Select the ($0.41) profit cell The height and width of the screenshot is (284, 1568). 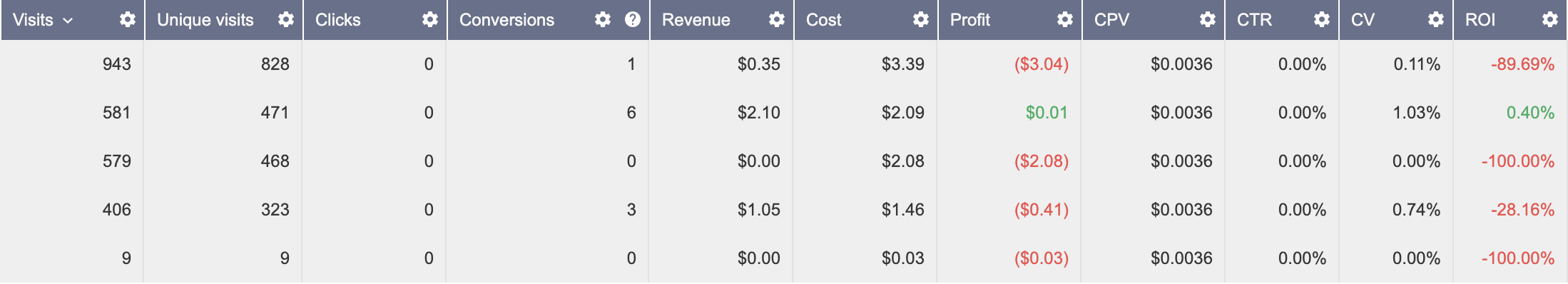coord(1042,210)
